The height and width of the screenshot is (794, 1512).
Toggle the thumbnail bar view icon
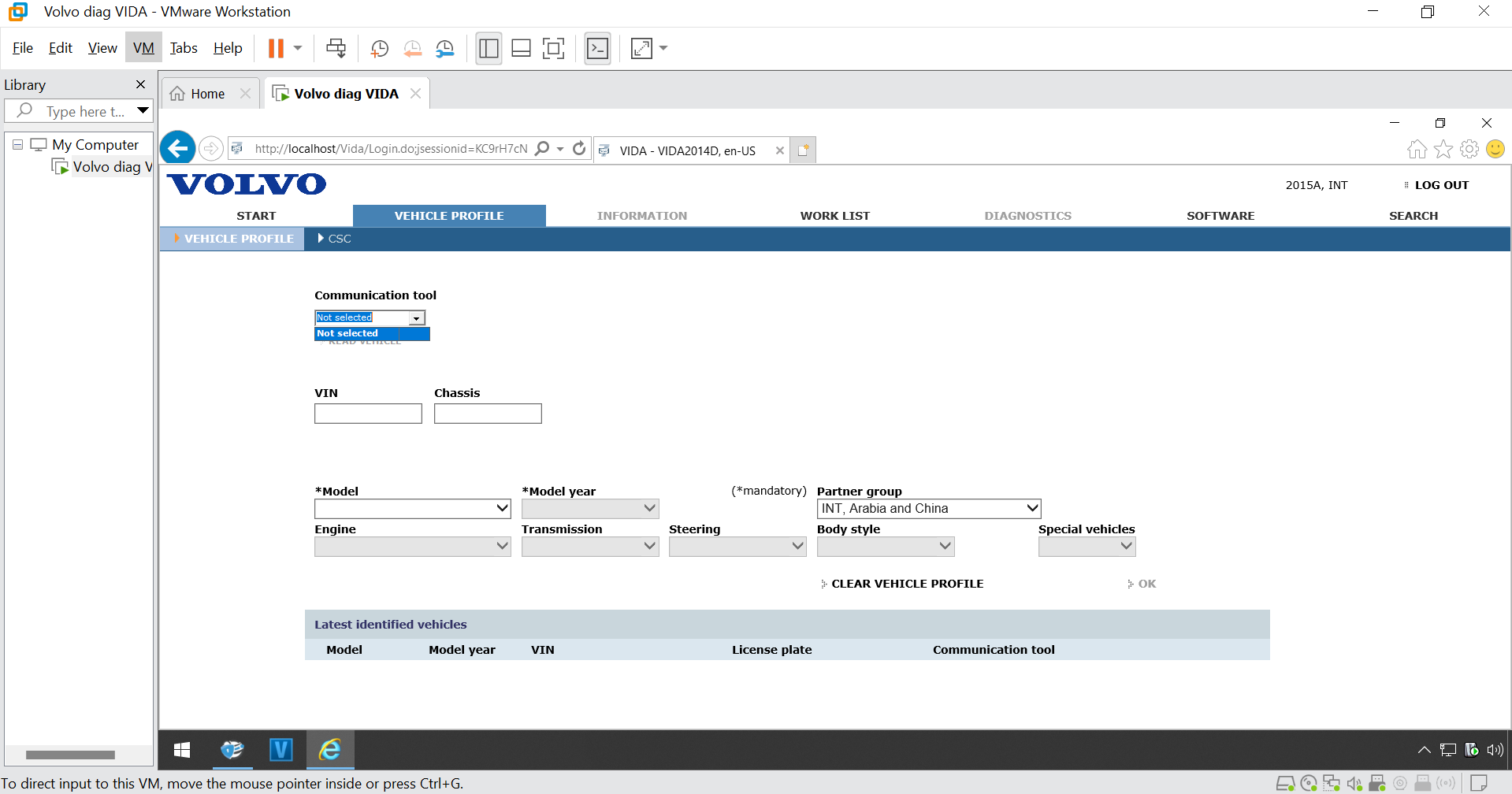pos(521,49)
